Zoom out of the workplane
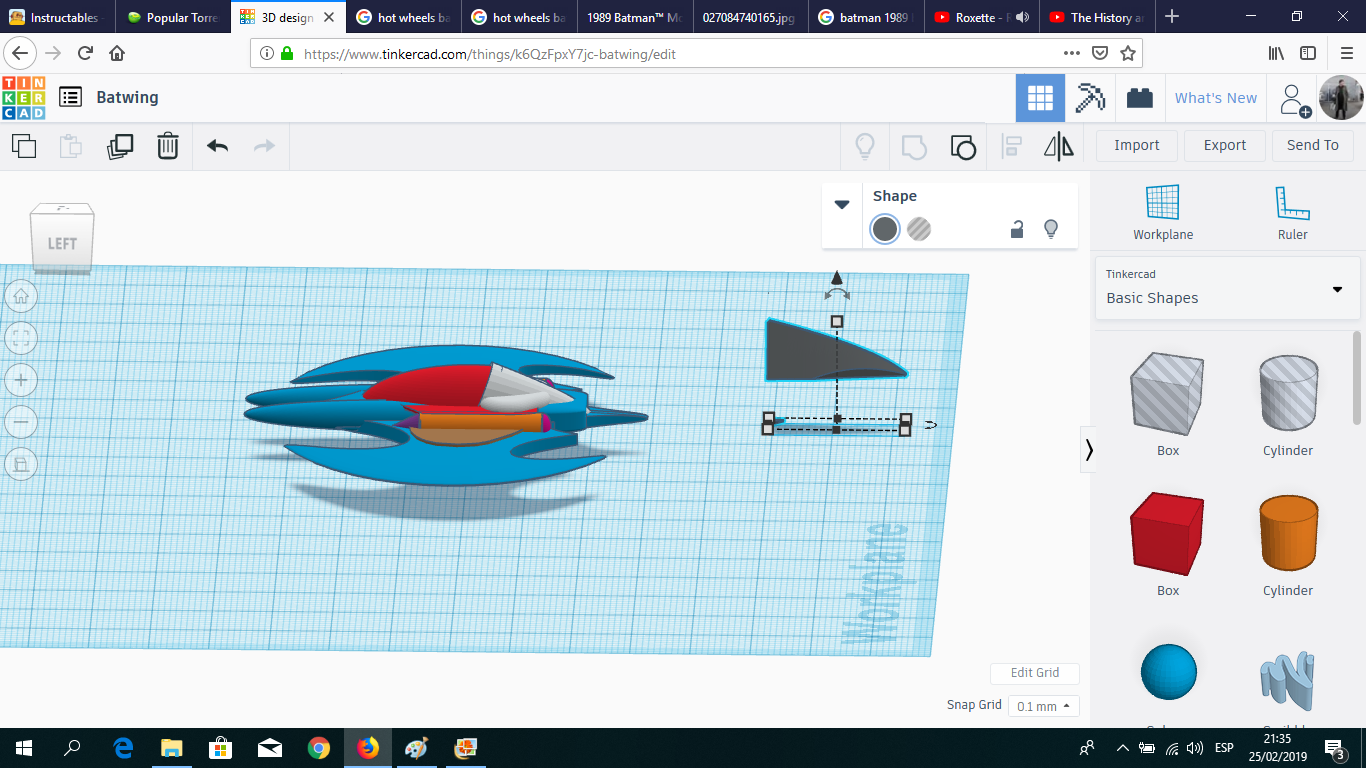 click(x=22, y=422)
